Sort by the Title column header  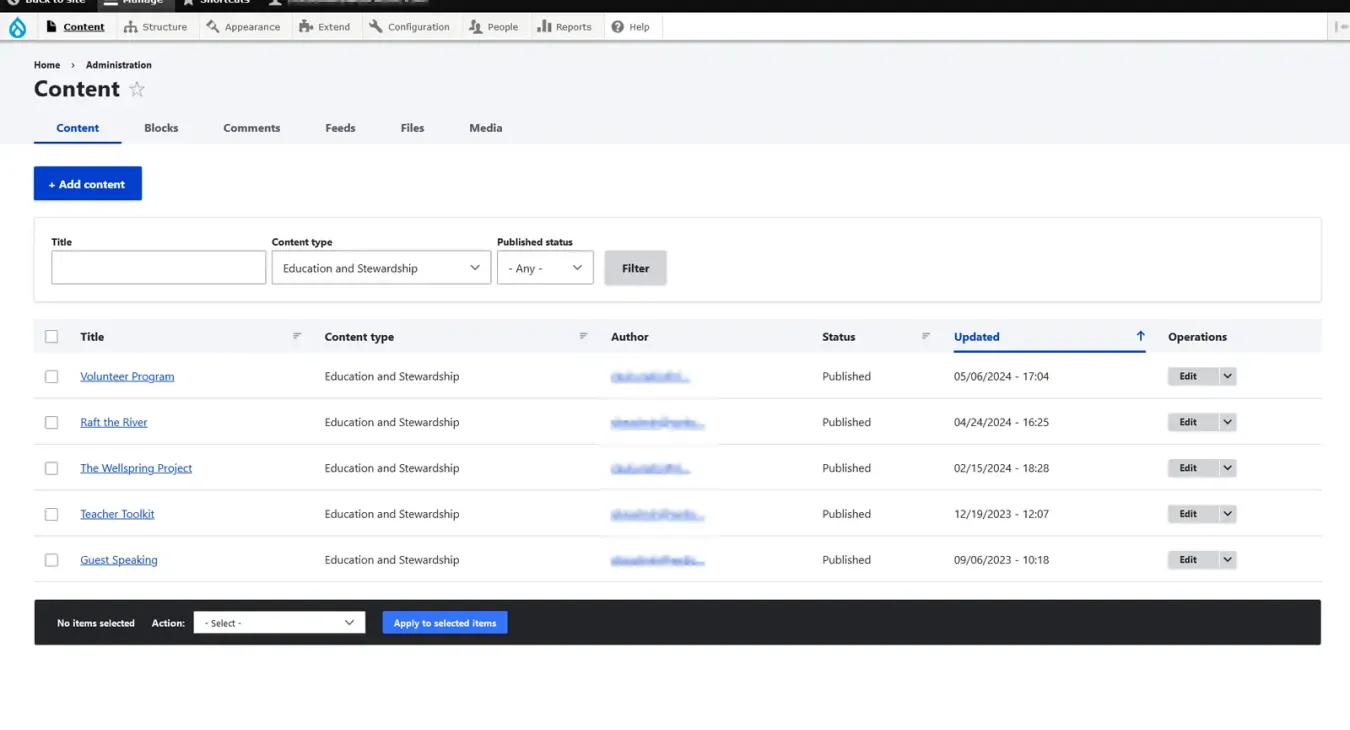(x=92, y=337)
